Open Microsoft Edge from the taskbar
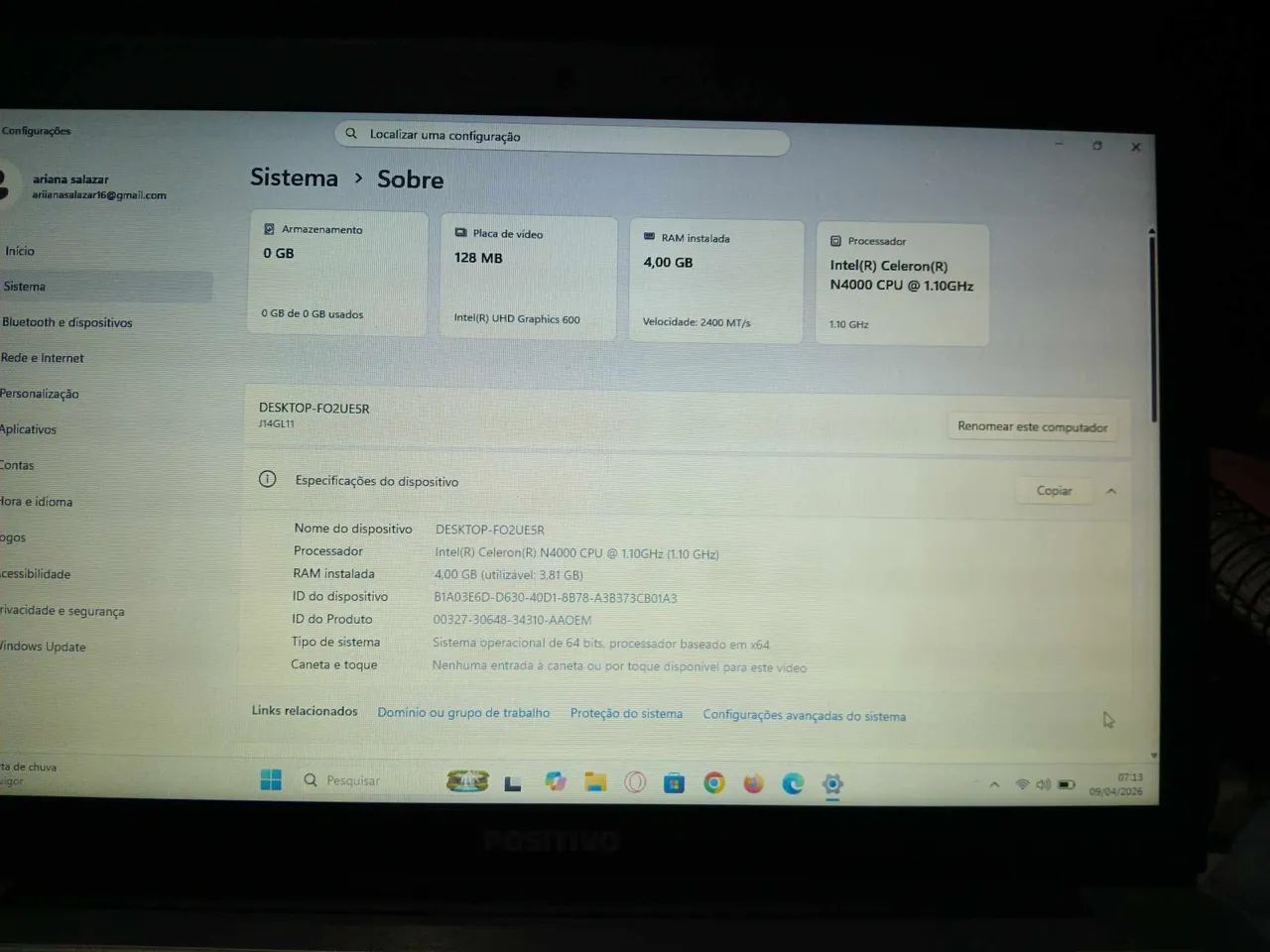Viewport: 1270px width, 952px height. click(x=793, y=784)
